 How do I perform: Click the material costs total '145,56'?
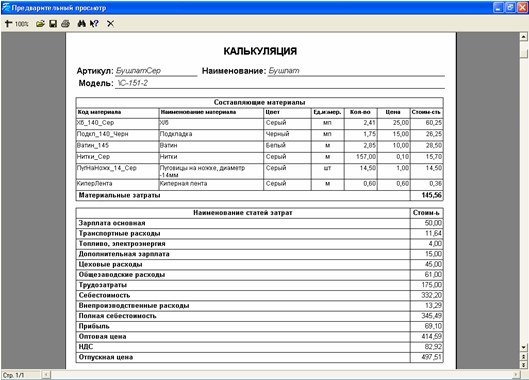[x=431, y=195]
